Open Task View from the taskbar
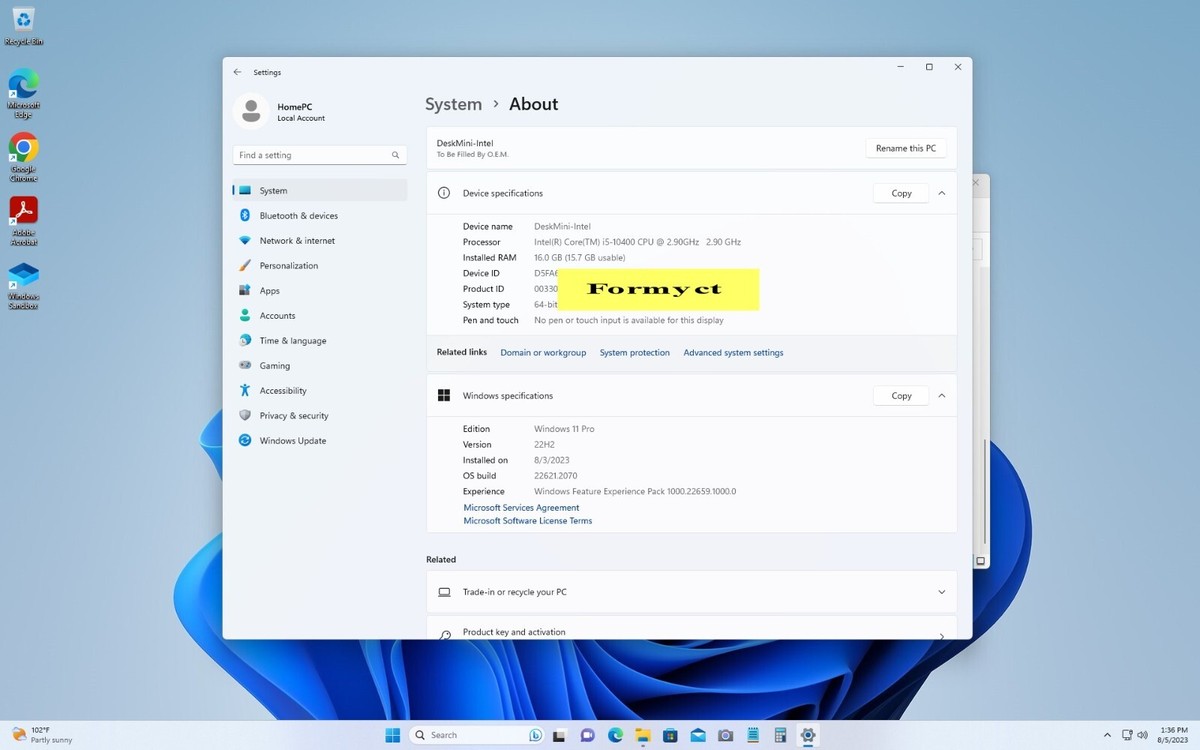This screenshot has width=1200, height=750. point(559,735)
